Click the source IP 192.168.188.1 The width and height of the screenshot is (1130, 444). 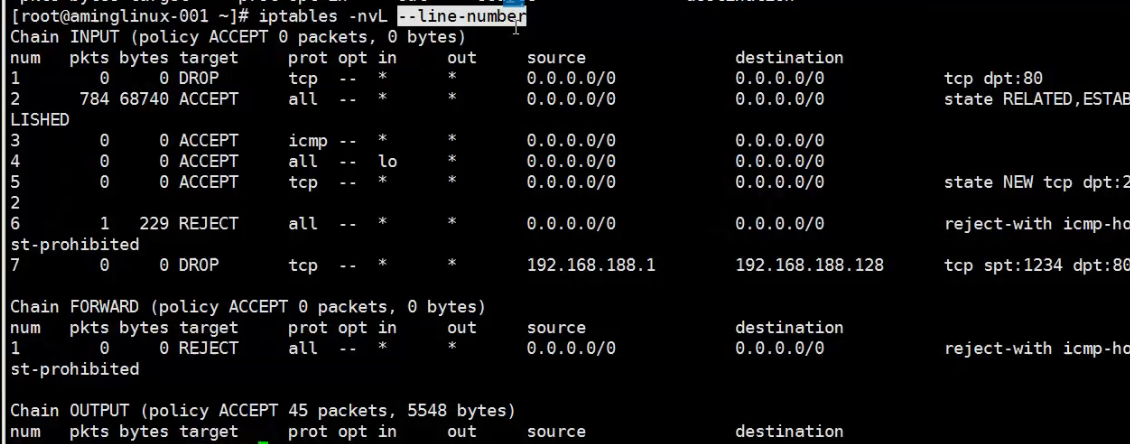coord(591,265)
